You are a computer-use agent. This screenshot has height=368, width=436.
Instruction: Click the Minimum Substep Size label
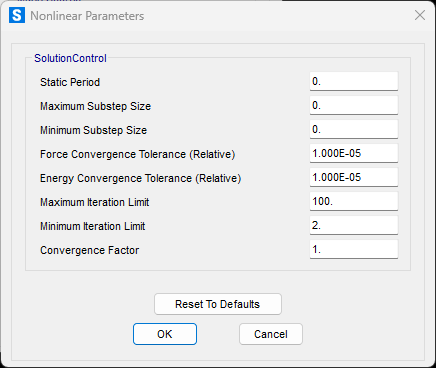tap(93, 130)
